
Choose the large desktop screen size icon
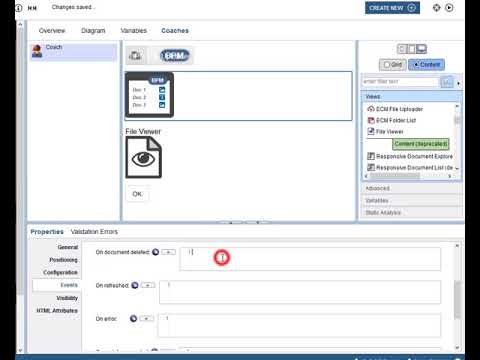(422, 49)
